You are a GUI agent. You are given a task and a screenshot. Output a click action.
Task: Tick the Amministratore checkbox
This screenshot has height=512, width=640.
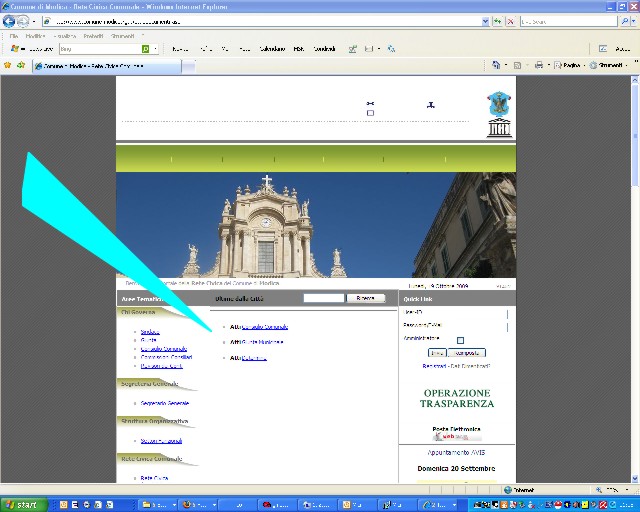(460, 340)
